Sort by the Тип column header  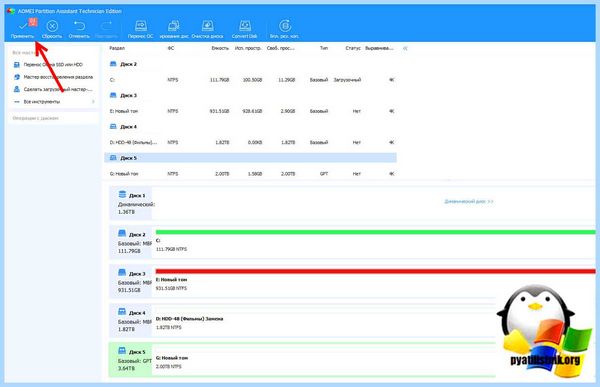point(324,48)
